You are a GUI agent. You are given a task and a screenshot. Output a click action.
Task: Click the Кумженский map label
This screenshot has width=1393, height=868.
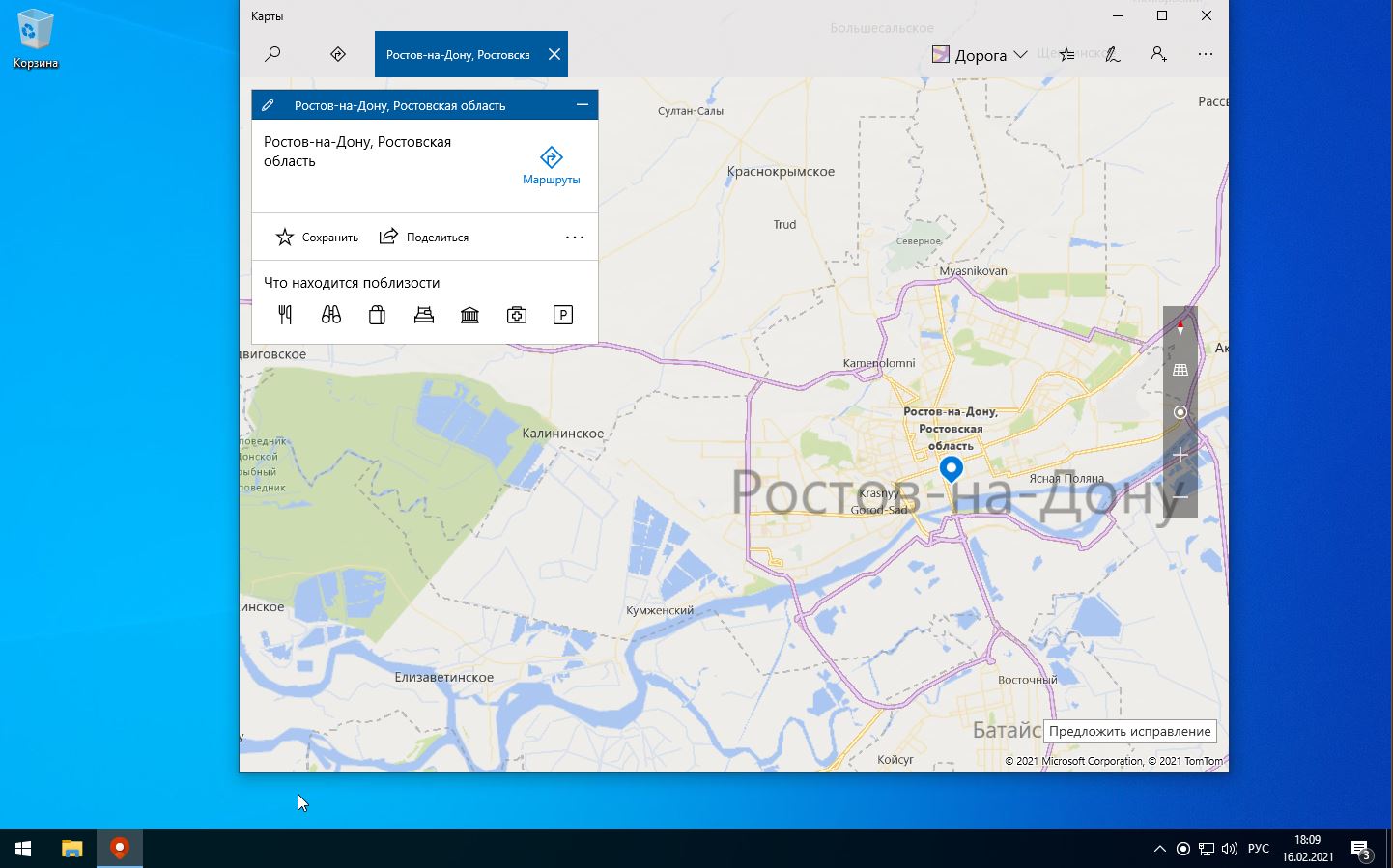point(660,610)
